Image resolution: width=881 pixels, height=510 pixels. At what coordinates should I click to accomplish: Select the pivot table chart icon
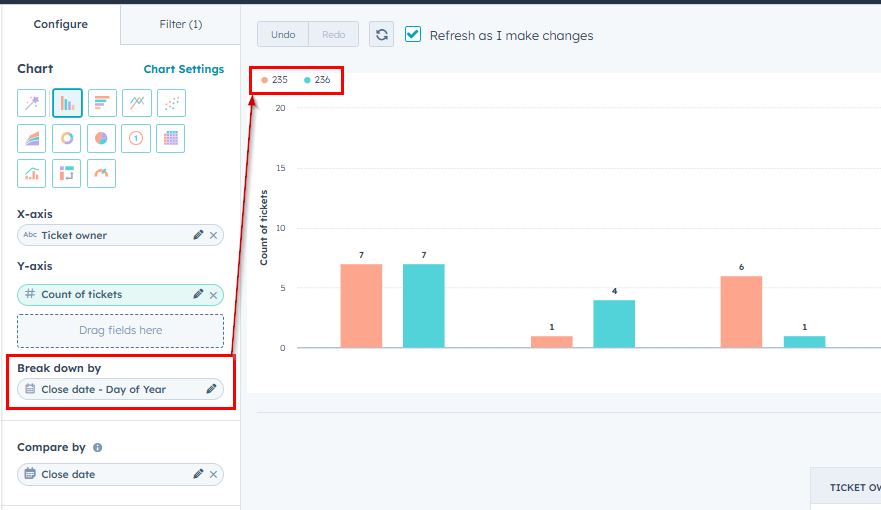pos(66,174)
